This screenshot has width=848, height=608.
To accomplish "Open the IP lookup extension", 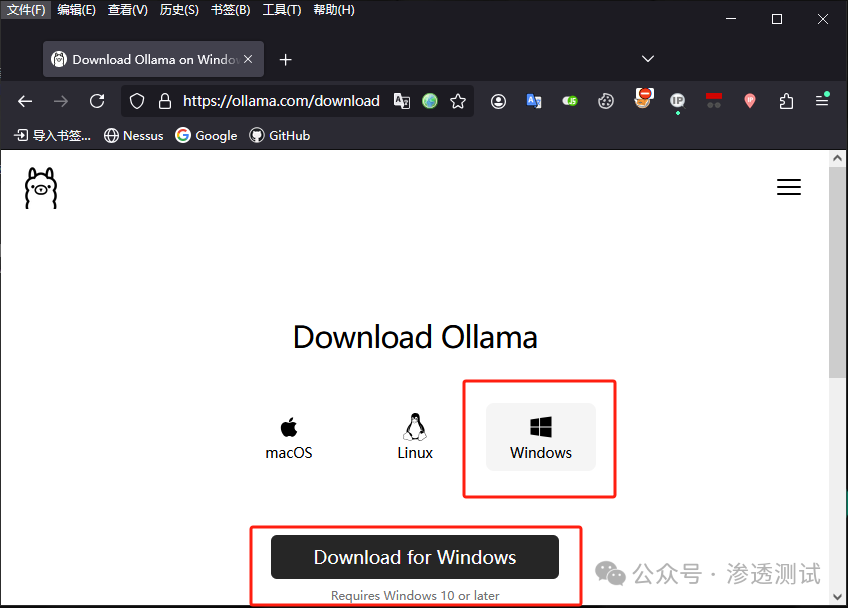I will click(677, 101).
